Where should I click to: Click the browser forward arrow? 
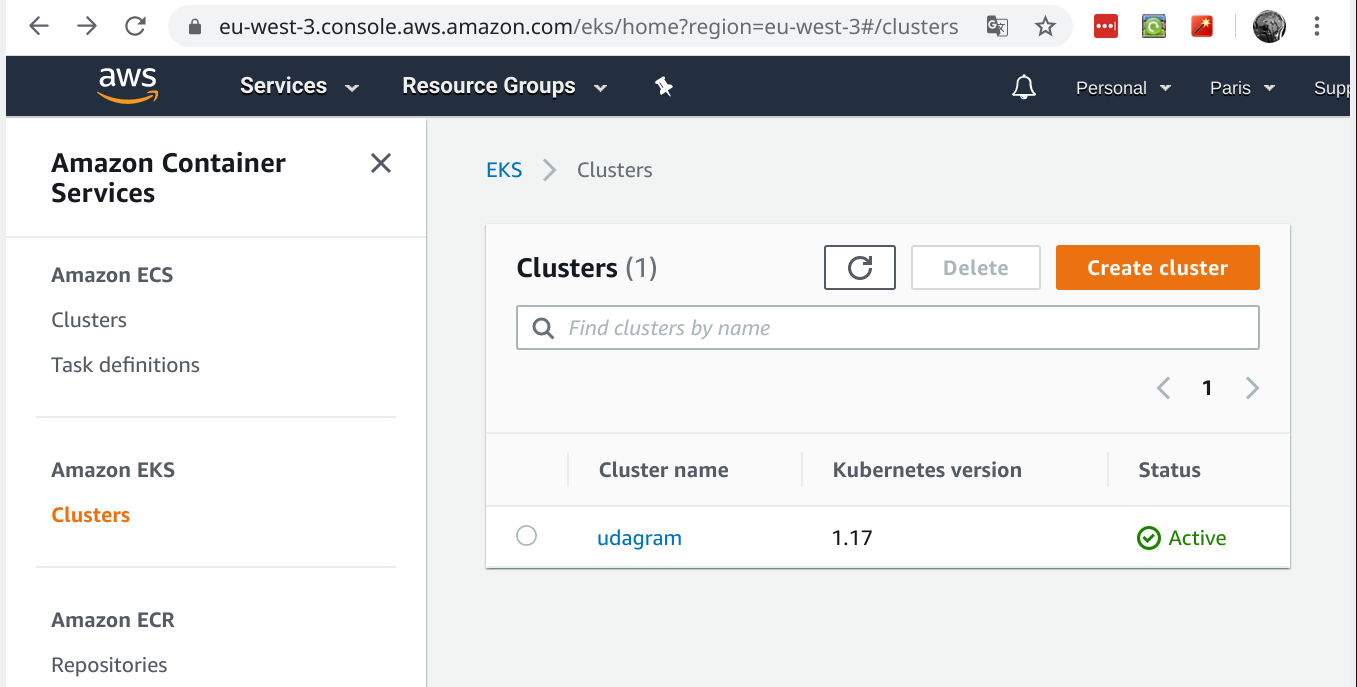[x=87, y=27]
